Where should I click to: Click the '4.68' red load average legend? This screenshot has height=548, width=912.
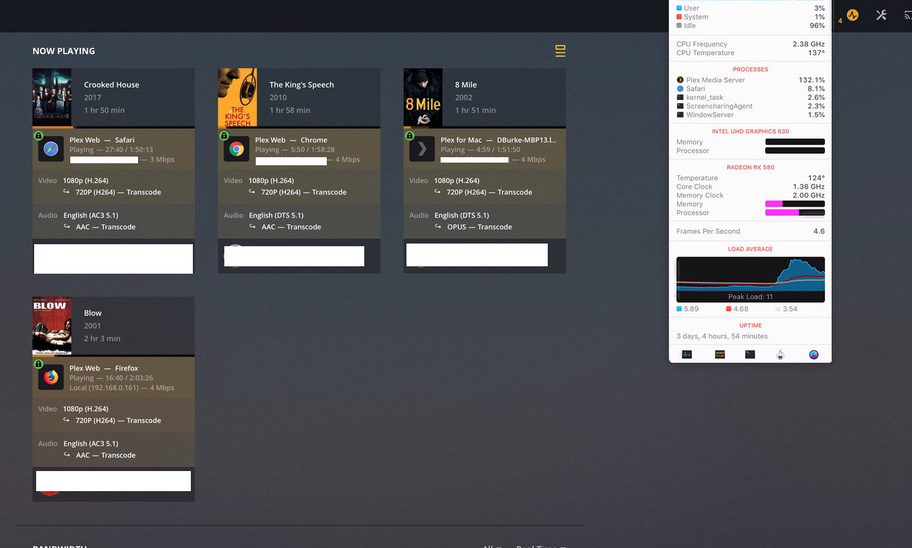coord(738,309)
